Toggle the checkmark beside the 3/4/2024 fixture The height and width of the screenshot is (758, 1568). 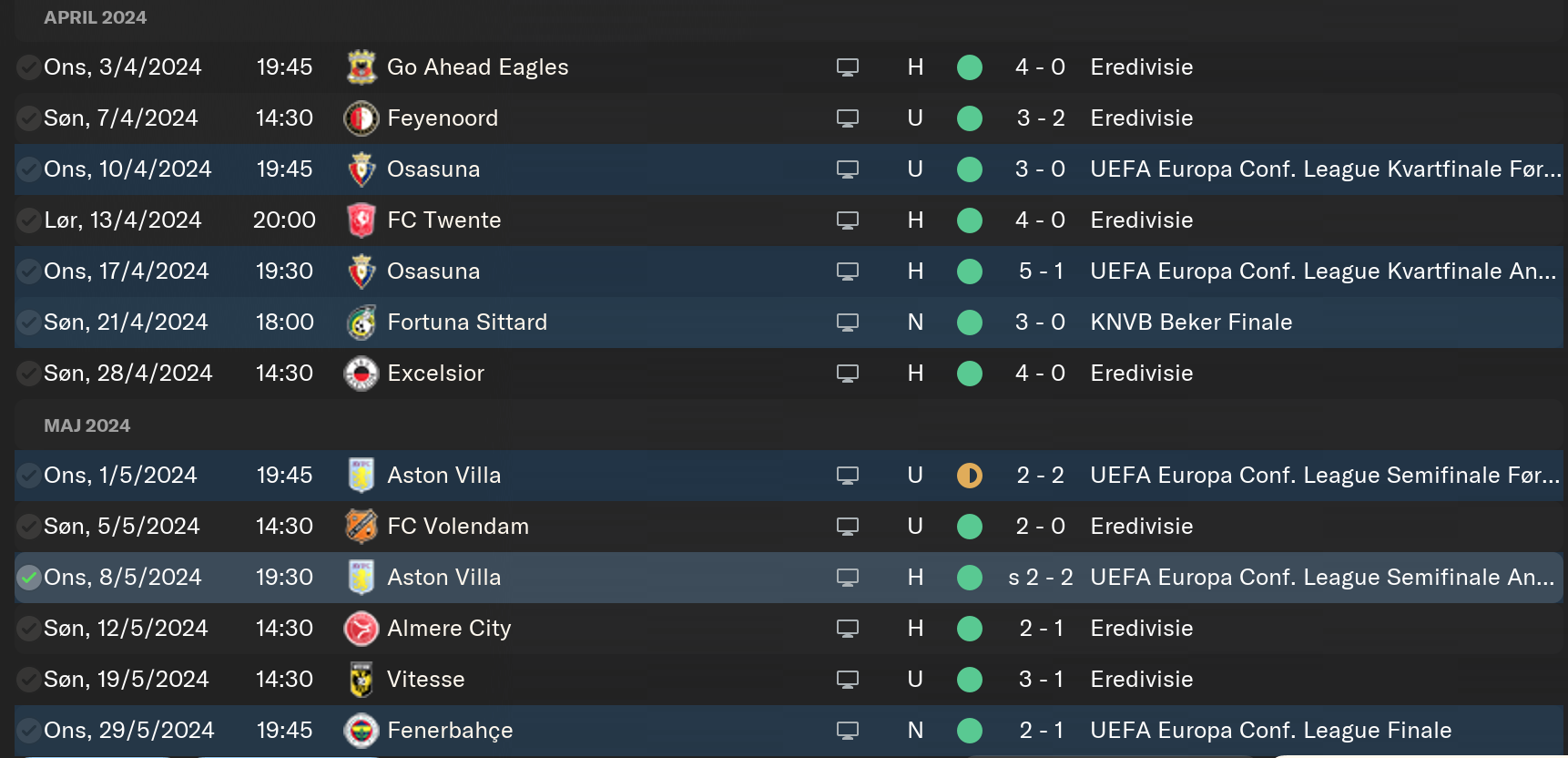point(29,67)
